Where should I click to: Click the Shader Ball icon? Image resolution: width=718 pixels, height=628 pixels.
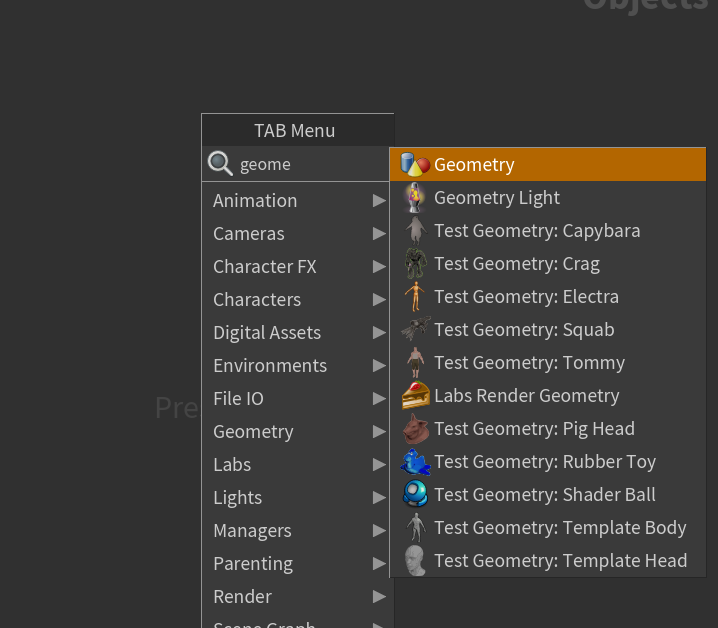click(x=415, y=494)
